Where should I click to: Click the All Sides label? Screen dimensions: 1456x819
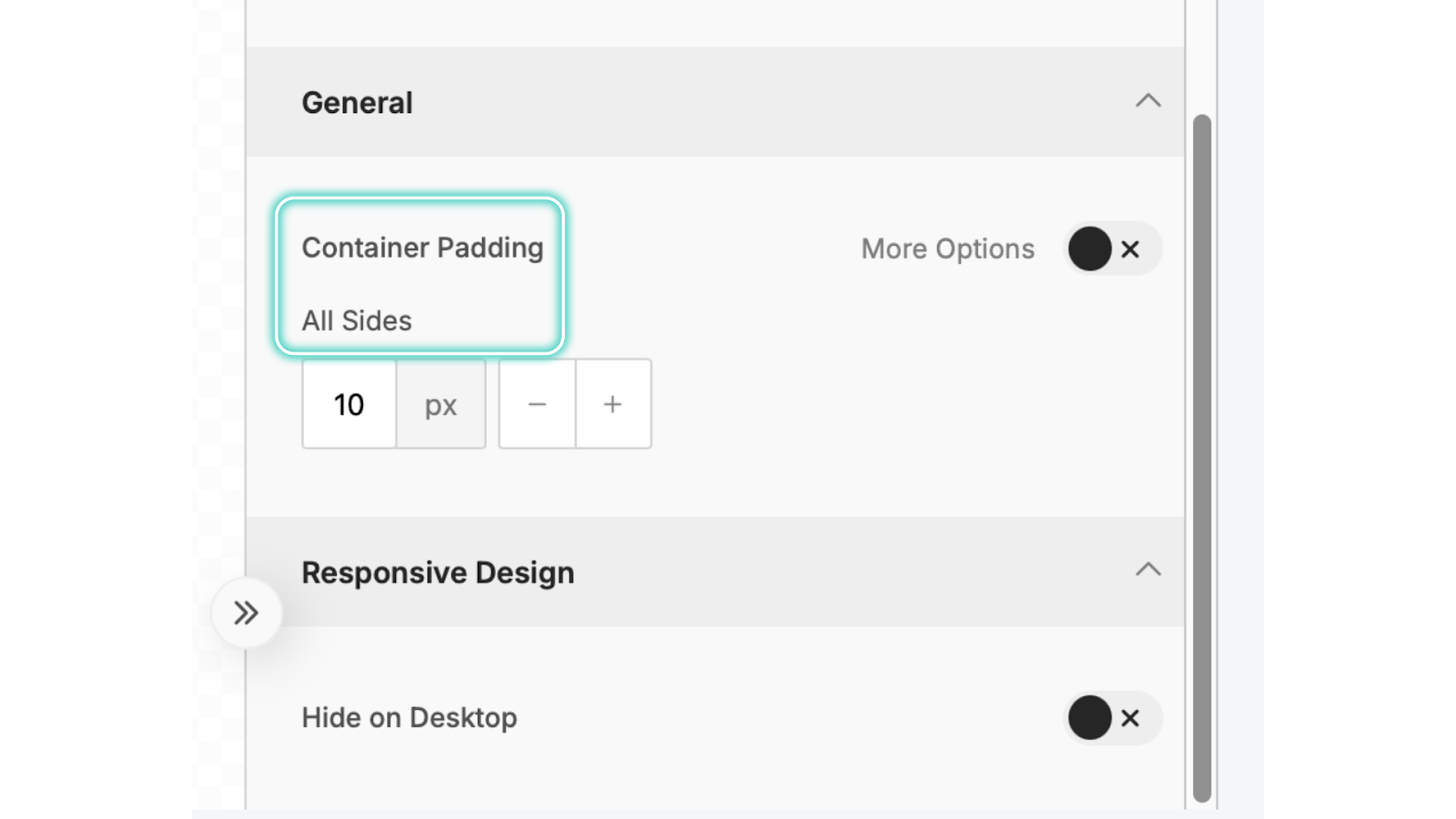pos(357,320)
